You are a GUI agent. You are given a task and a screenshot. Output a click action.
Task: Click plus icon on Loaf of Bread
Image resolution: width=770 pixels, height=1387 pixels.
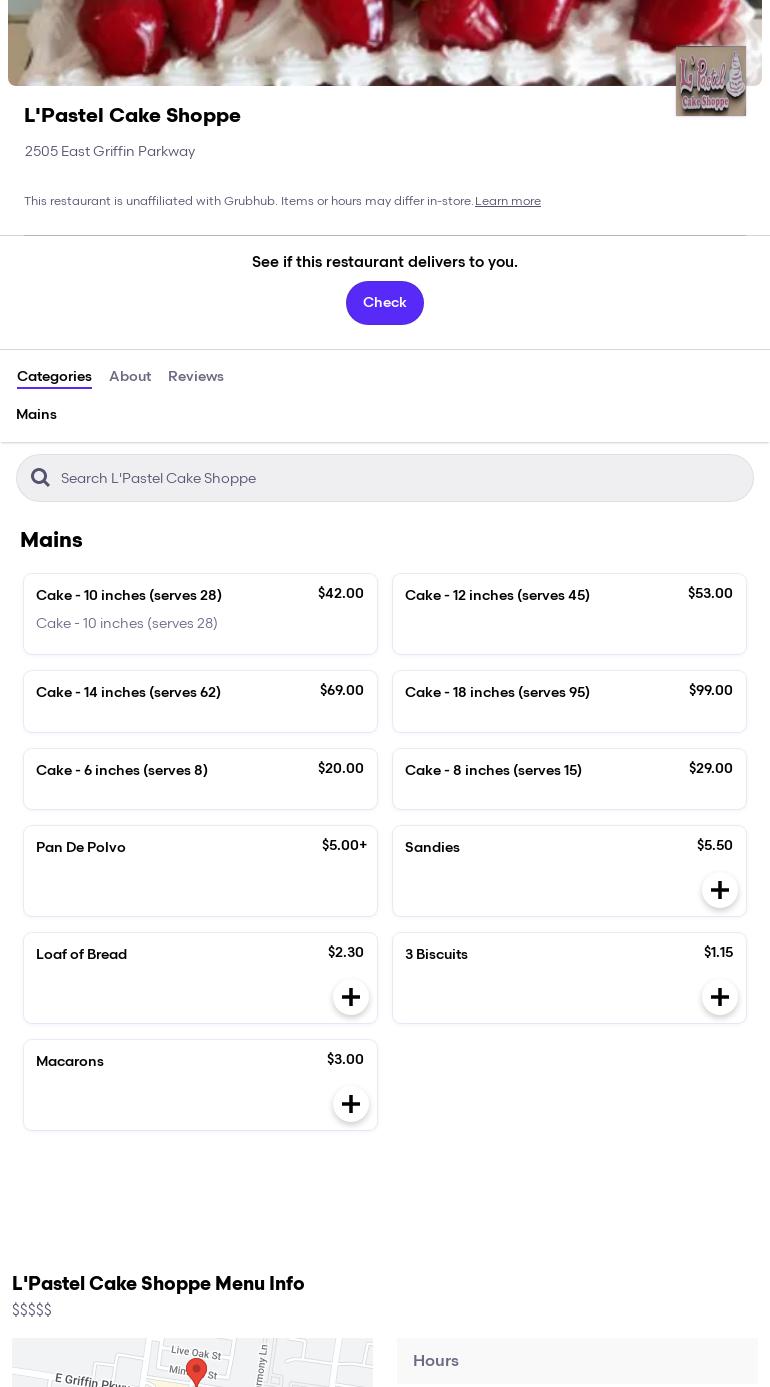click(351, 997)
